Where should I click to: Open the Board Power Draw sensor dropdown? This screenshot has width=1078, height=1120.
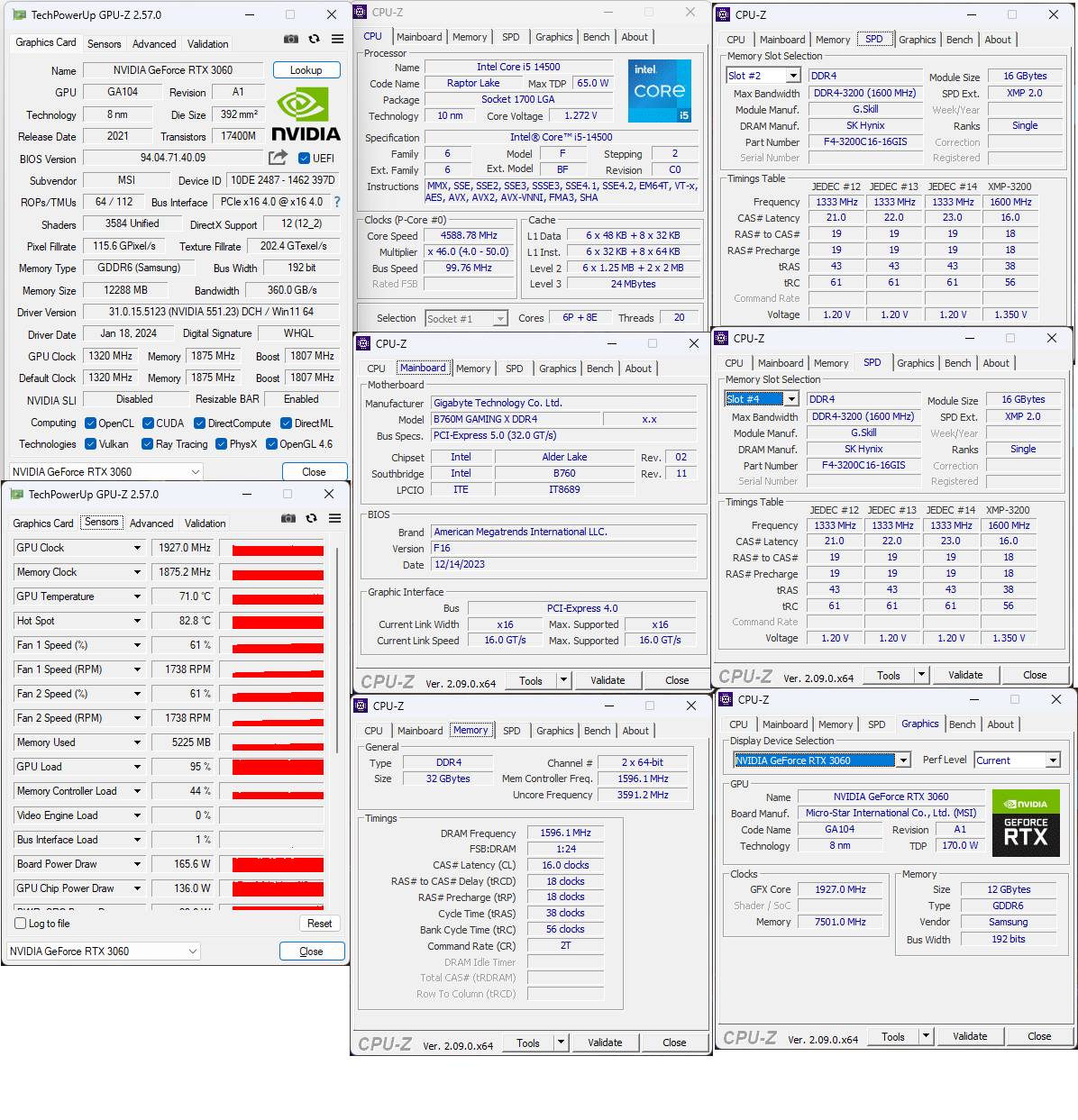click(137, 864)
